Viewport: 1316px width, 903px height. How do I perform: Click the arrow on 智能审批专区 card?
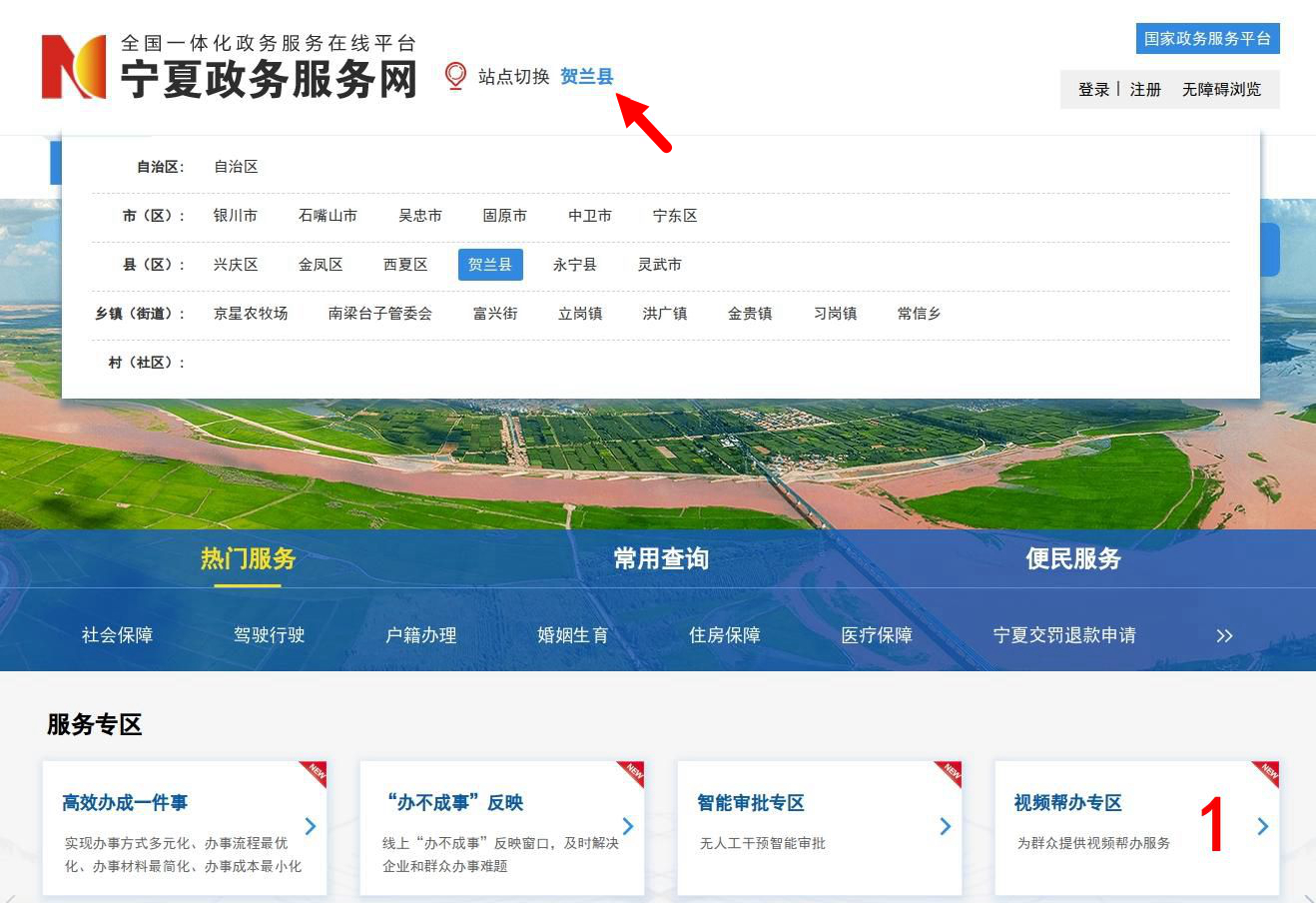(x=946, y=826)
